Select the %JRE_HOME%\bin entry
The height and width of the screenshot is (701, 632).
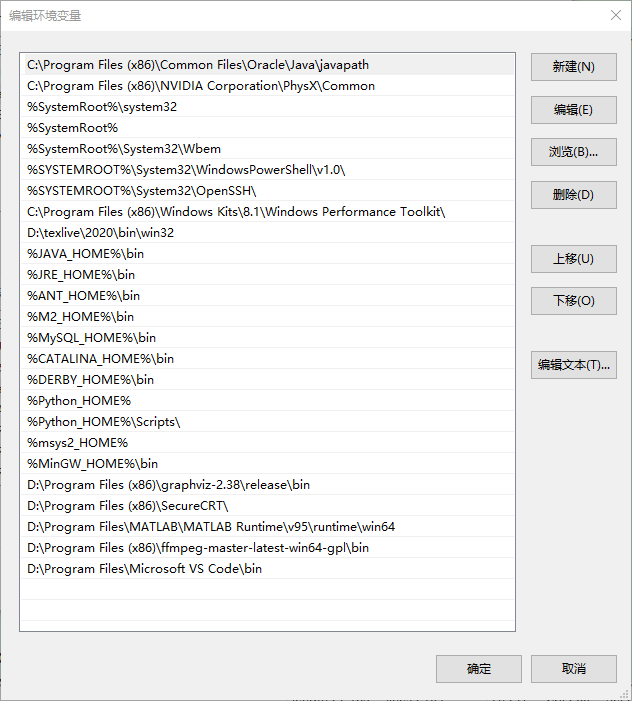[x=267, y=275]
